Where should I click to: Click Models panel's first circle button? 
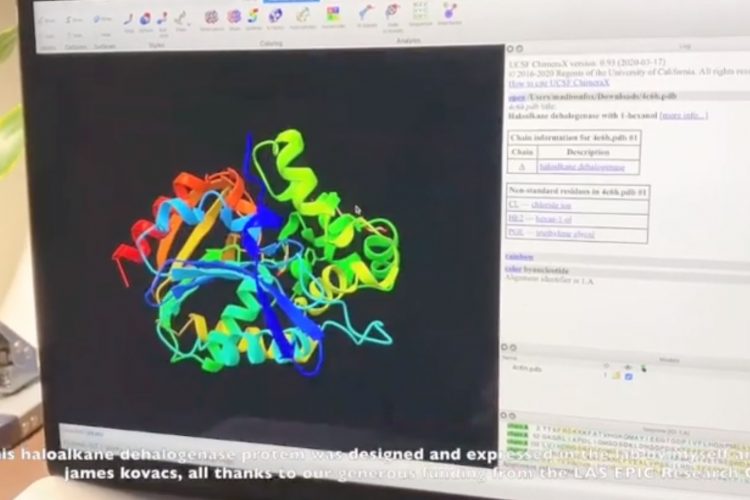click(504, 347)
